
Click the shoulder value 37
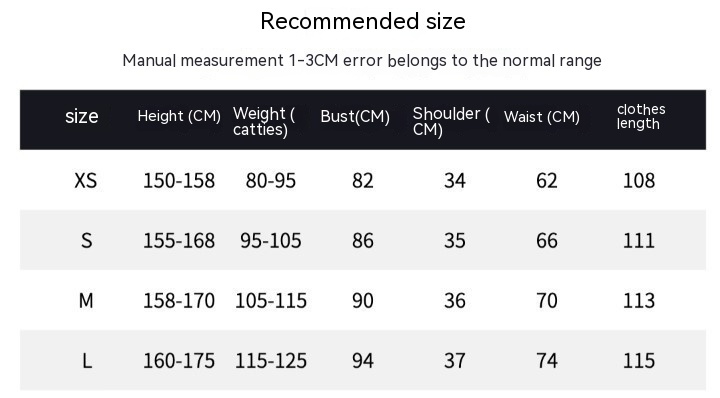(x=455, y=361)
